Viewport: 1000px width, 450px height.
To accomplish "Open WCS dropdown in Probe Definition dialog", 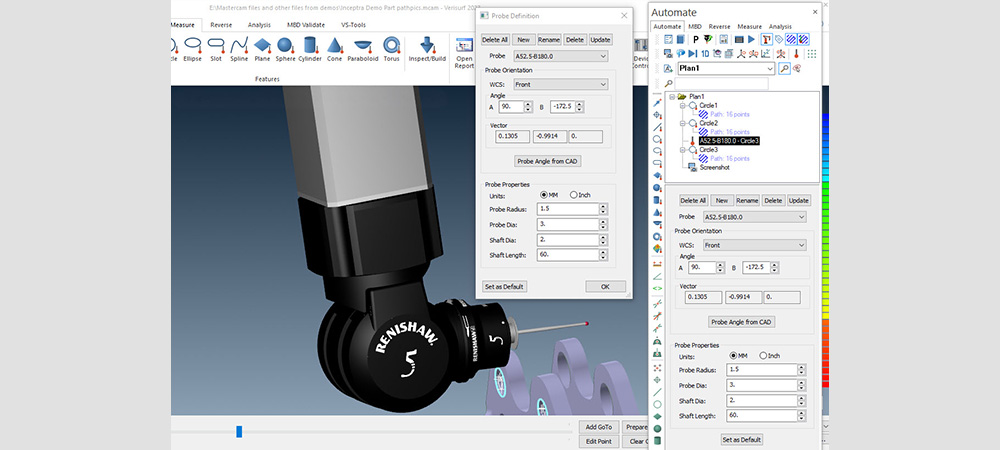I will 560,84.
